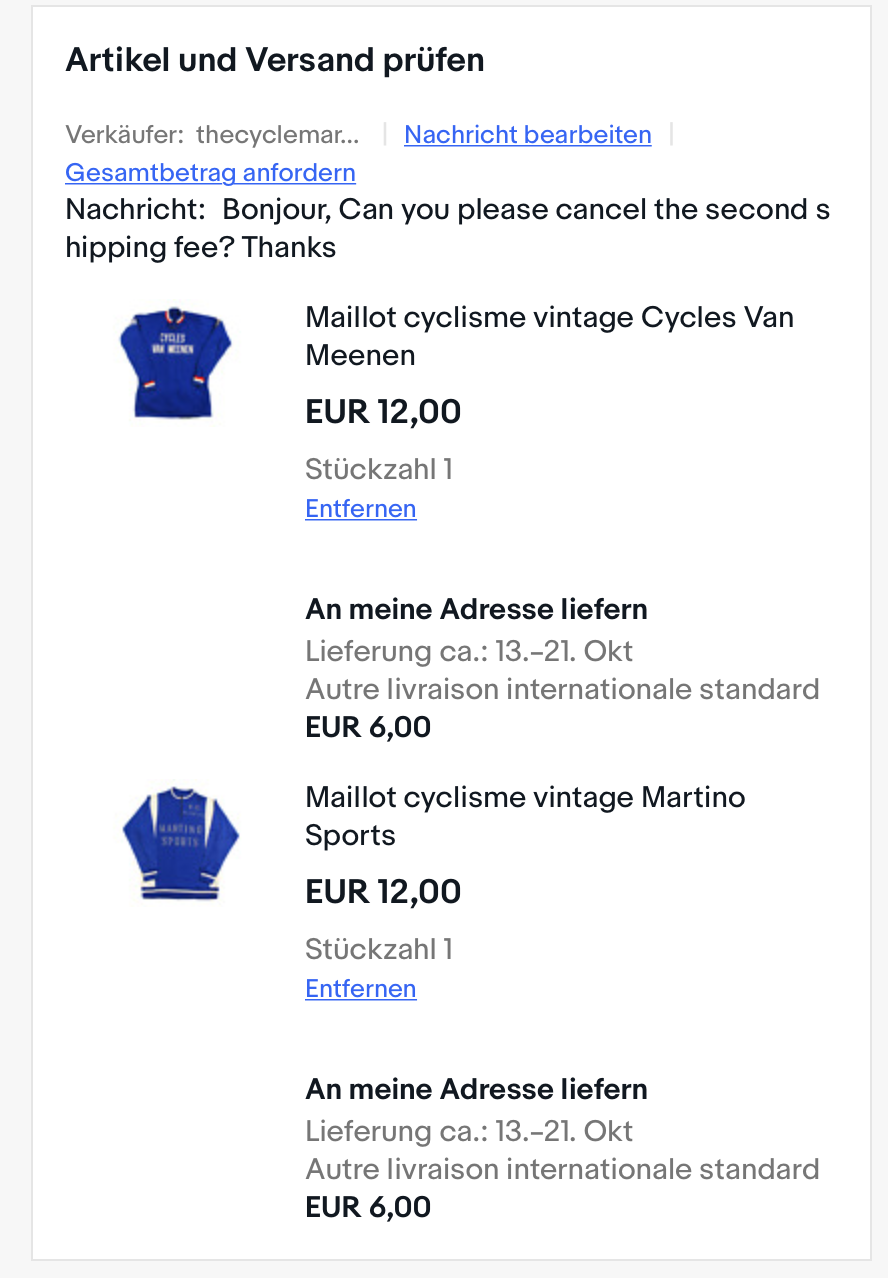Click the Nachricht bearbeiten link
The image size is (888, 1278).
click(527, 135)
